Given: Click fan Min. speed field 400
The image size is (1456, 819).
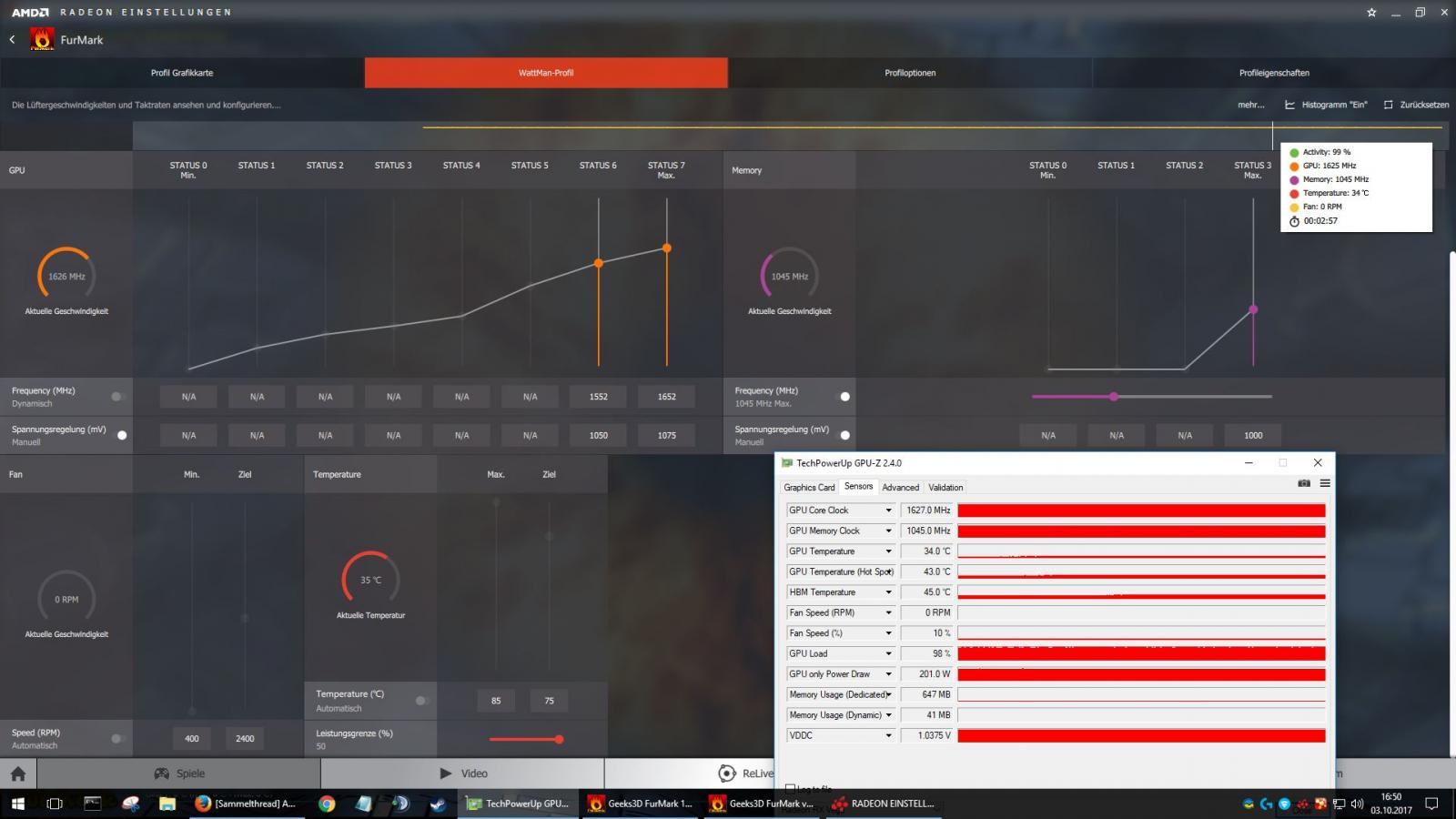Looking at the screenshot, I should [x=191, y=739].
